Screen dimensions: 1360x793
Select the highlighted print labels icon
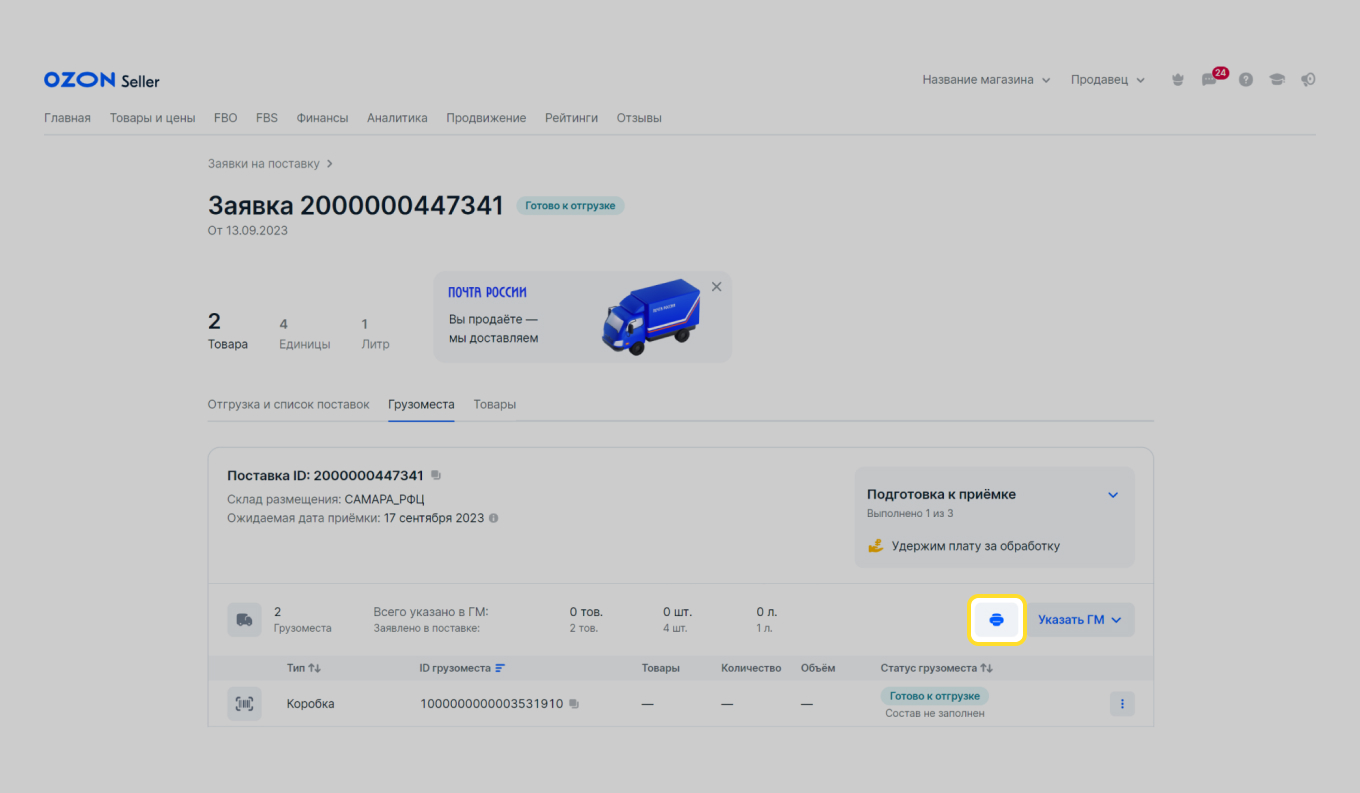click(x=997, y=619)
